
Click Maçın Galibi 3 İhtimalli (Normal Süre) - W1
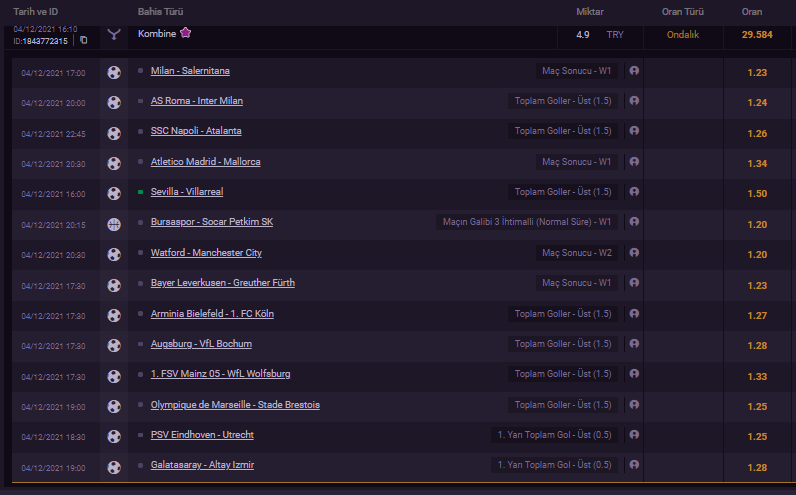click(526, 222)
